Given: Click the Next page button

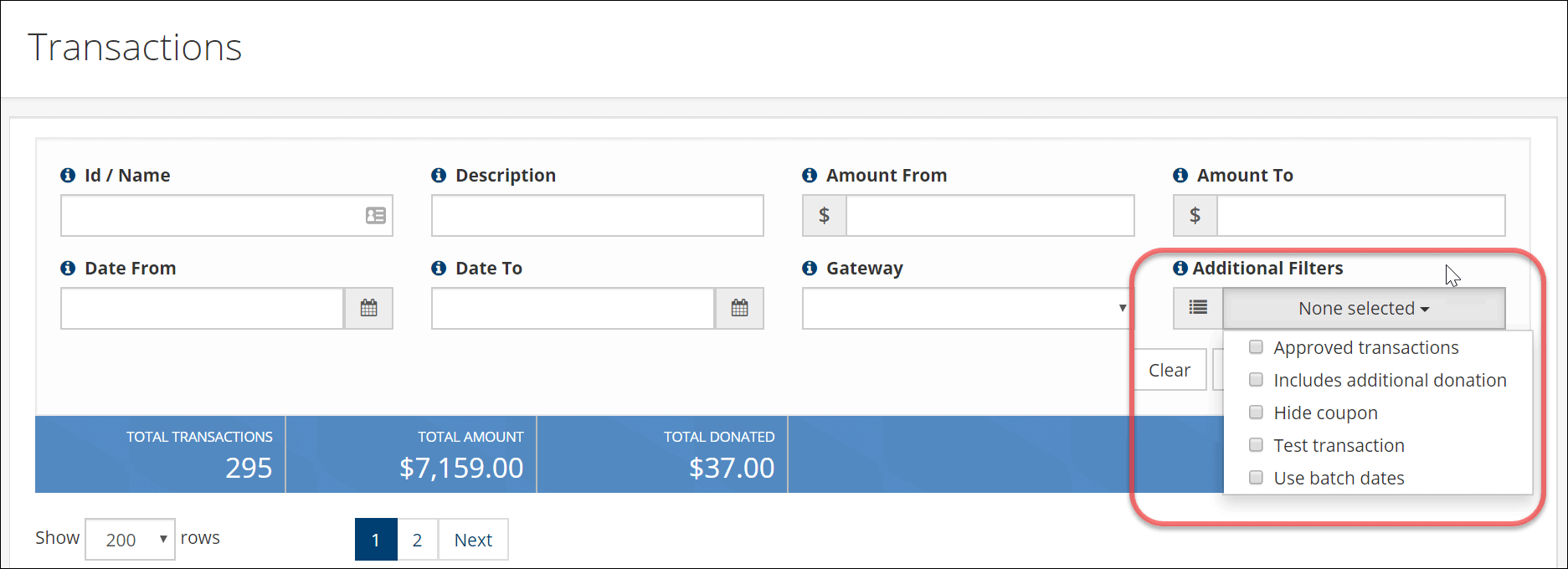Looking at the screenshot, I should (473, 540).
